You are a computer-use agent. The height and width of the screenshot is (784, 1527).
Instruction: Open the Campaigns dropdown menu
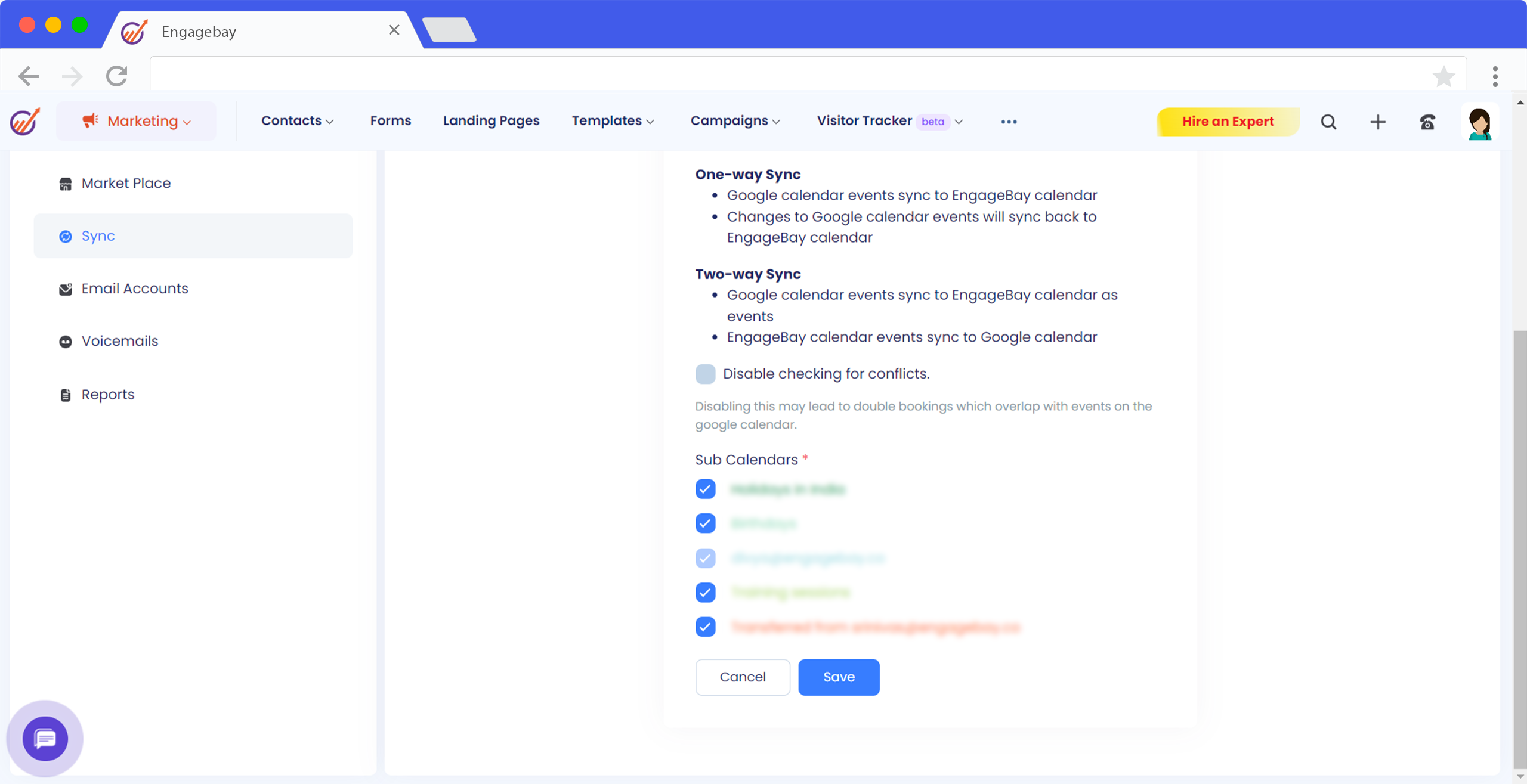pos(735,121)
